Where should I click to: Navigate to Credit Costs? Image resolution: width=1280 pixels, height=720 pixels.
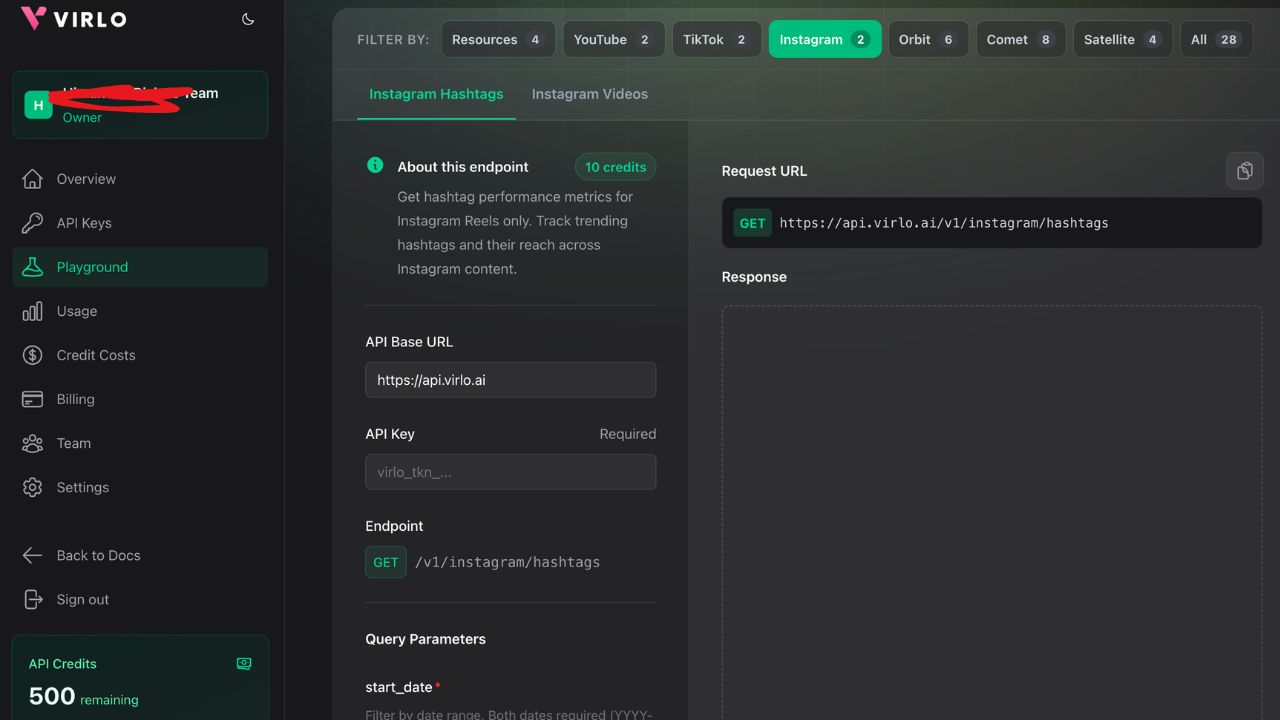click(x=140, y=355)
